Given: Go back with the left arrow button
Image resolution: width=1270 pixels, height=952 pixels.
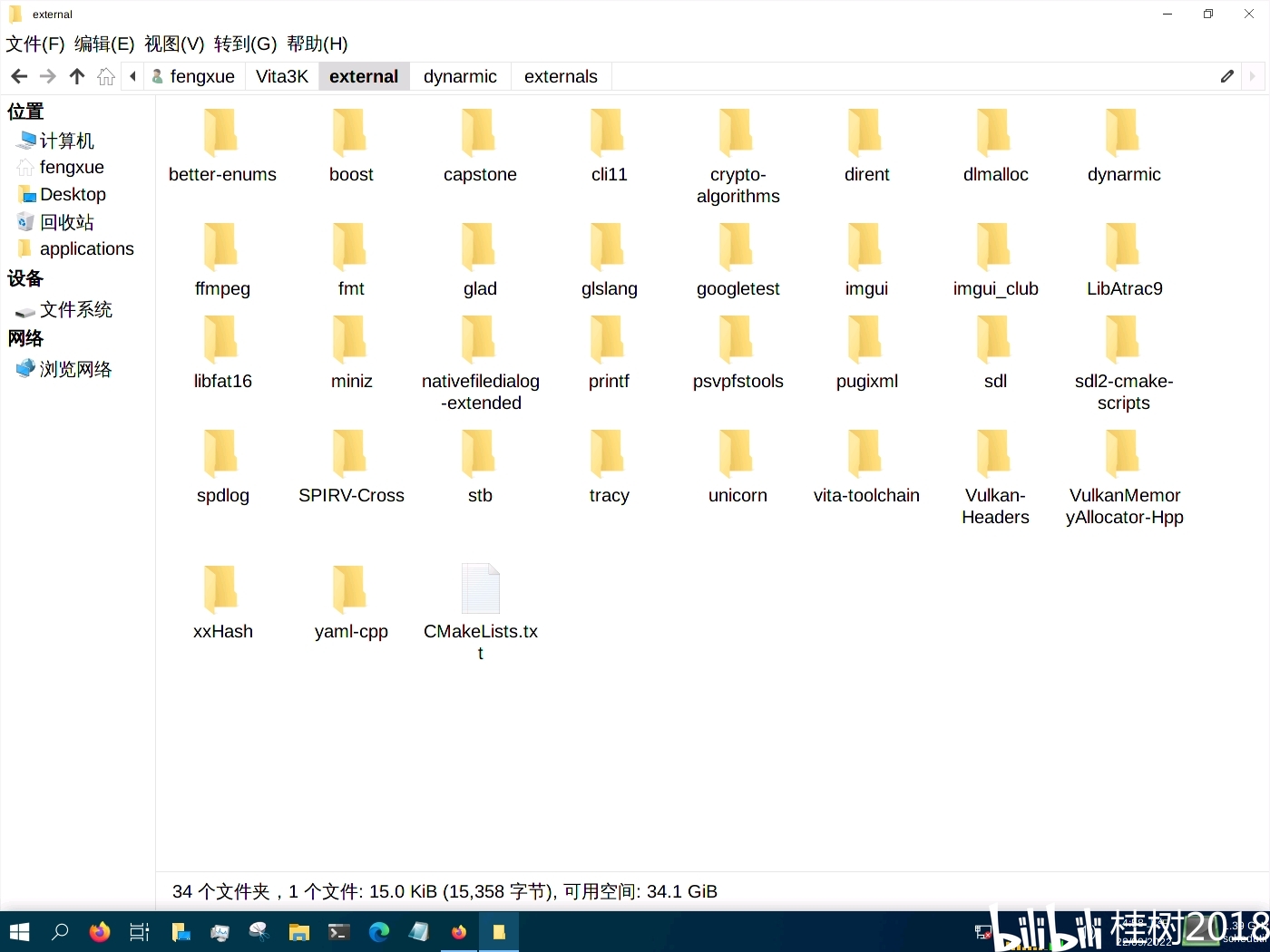Looking at the screenshot, I should [x=19, y=76].
